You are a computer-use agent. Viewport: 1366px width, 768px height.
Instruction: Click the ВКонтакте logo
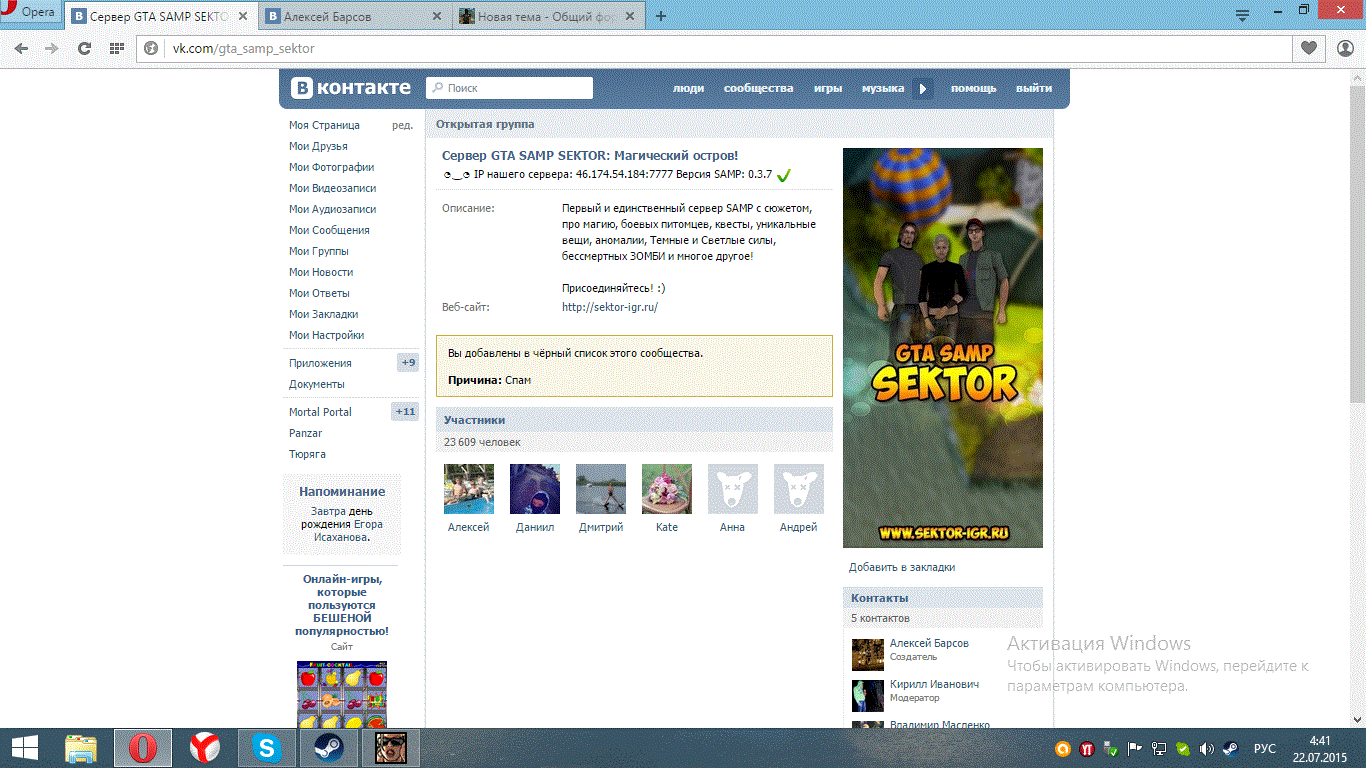(351, 88)
